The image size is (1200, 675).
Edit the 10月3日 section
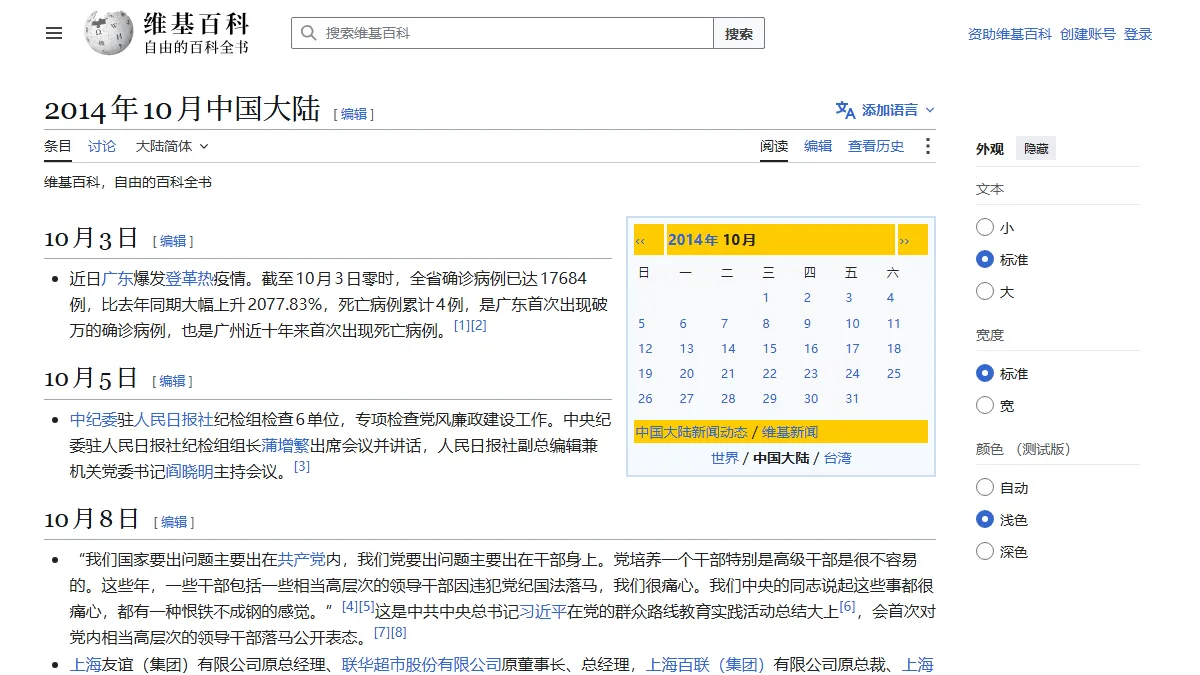click(x=173, y=241)
